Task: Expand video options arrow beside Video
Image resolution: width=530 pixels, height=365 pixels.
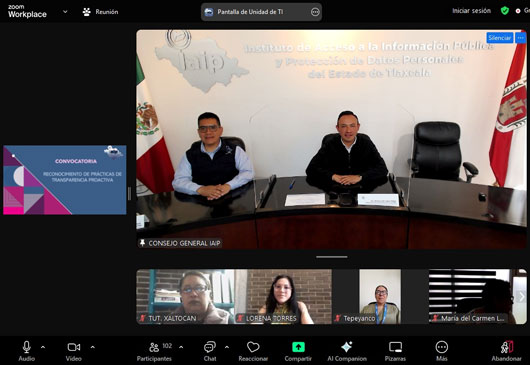Action: tap(93, 347)
